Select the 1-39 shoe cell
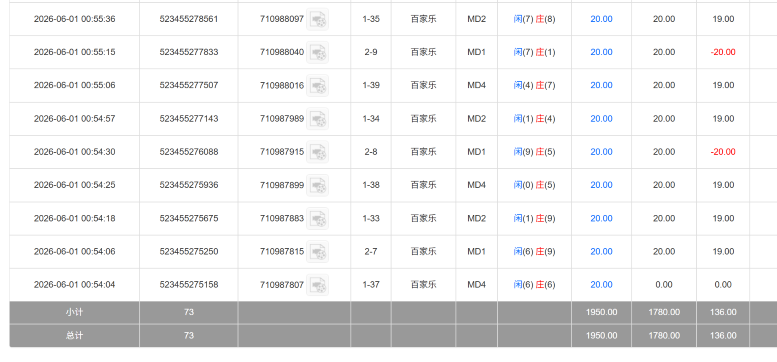The width and height of the screenshot is (777, 362). 371,86
